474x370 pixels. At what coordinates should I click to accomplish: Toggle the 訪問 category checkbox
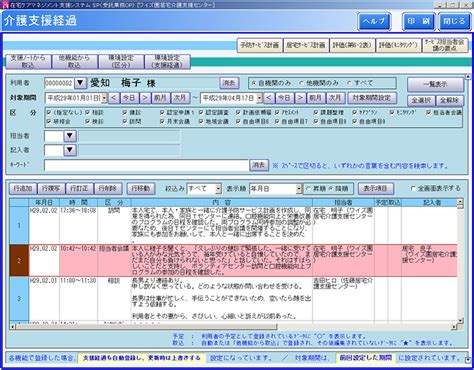[x=125, y=122]
